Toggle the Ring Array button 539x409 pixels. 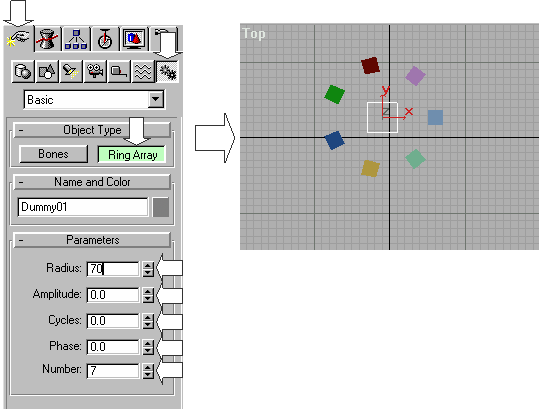[x=132, y=155]
